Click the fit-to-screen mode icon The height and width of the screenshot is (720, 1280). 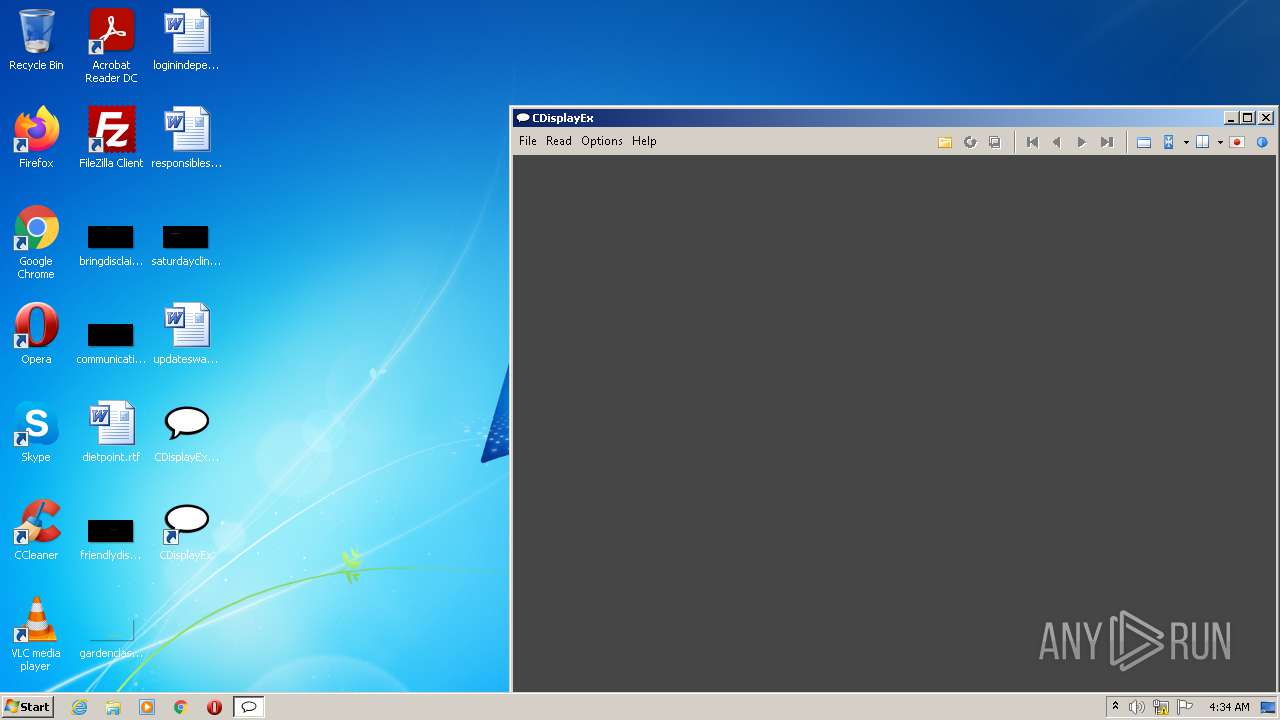coord(1168,142)
